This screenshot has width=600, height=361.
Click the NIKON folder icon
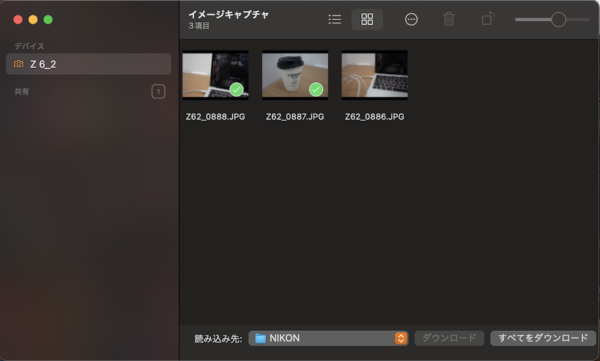pyautogui.click(x=260, y=338)
